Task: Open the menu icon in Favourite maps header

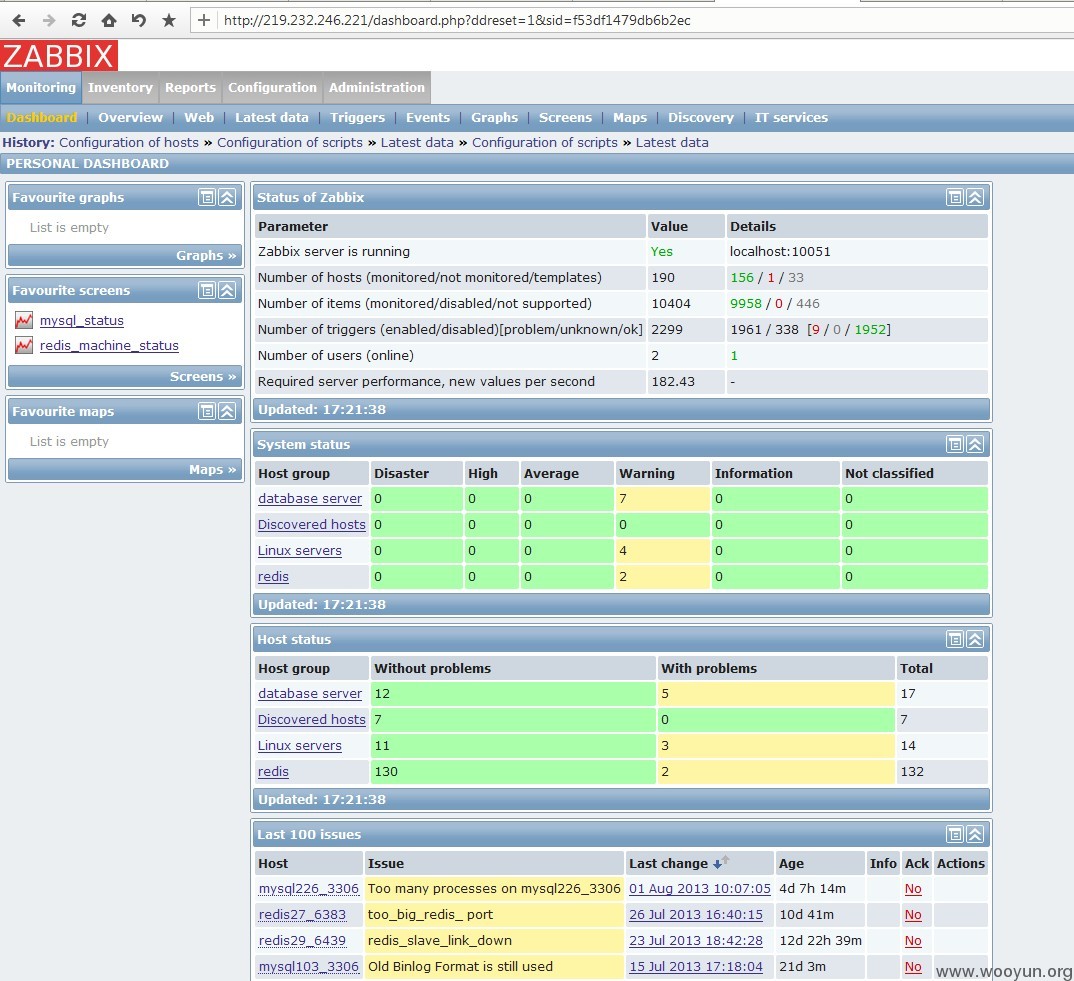Action: [207, 411]
